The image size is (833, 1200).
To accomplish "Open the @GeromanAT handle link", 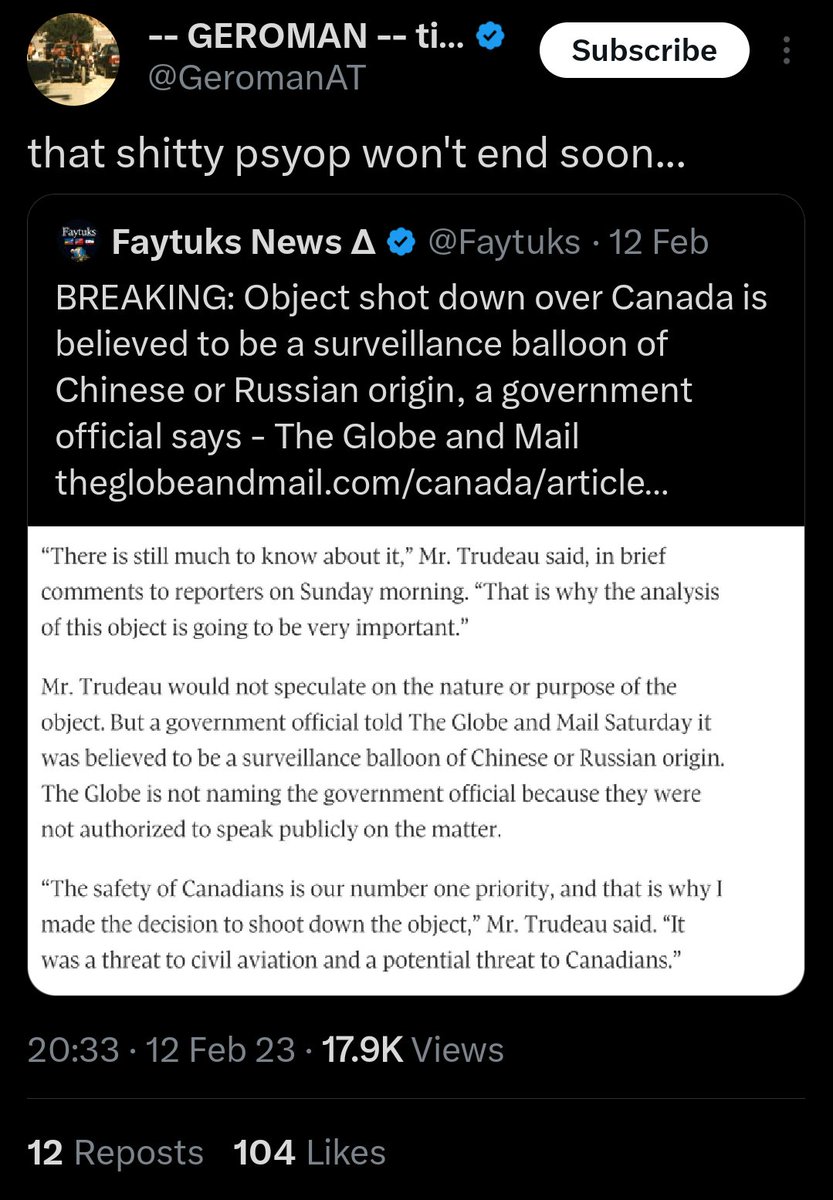I will tap(254, 75).
